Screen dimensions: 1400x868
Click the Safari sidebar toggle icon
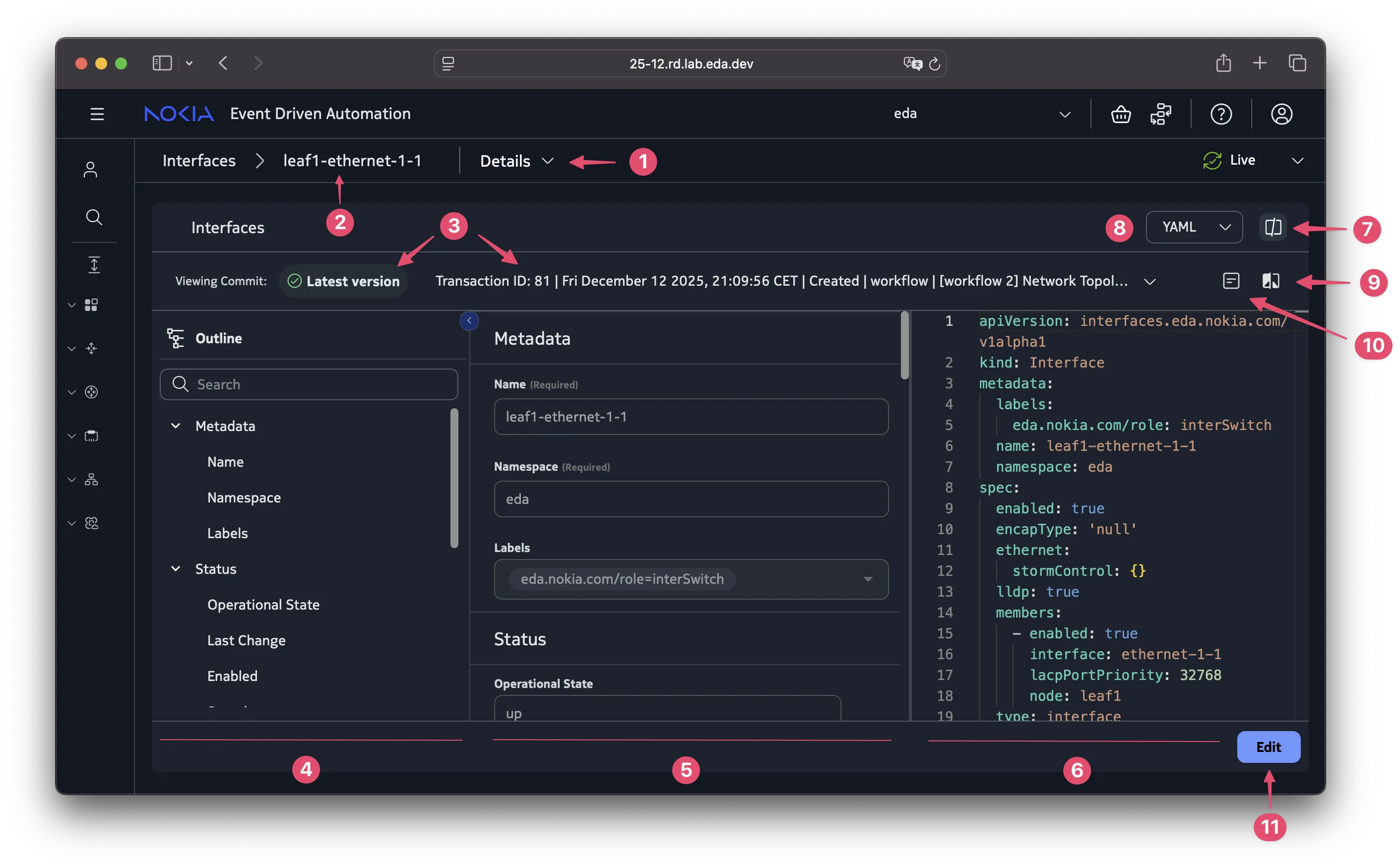pyautogui.click(x=162, y=63)
